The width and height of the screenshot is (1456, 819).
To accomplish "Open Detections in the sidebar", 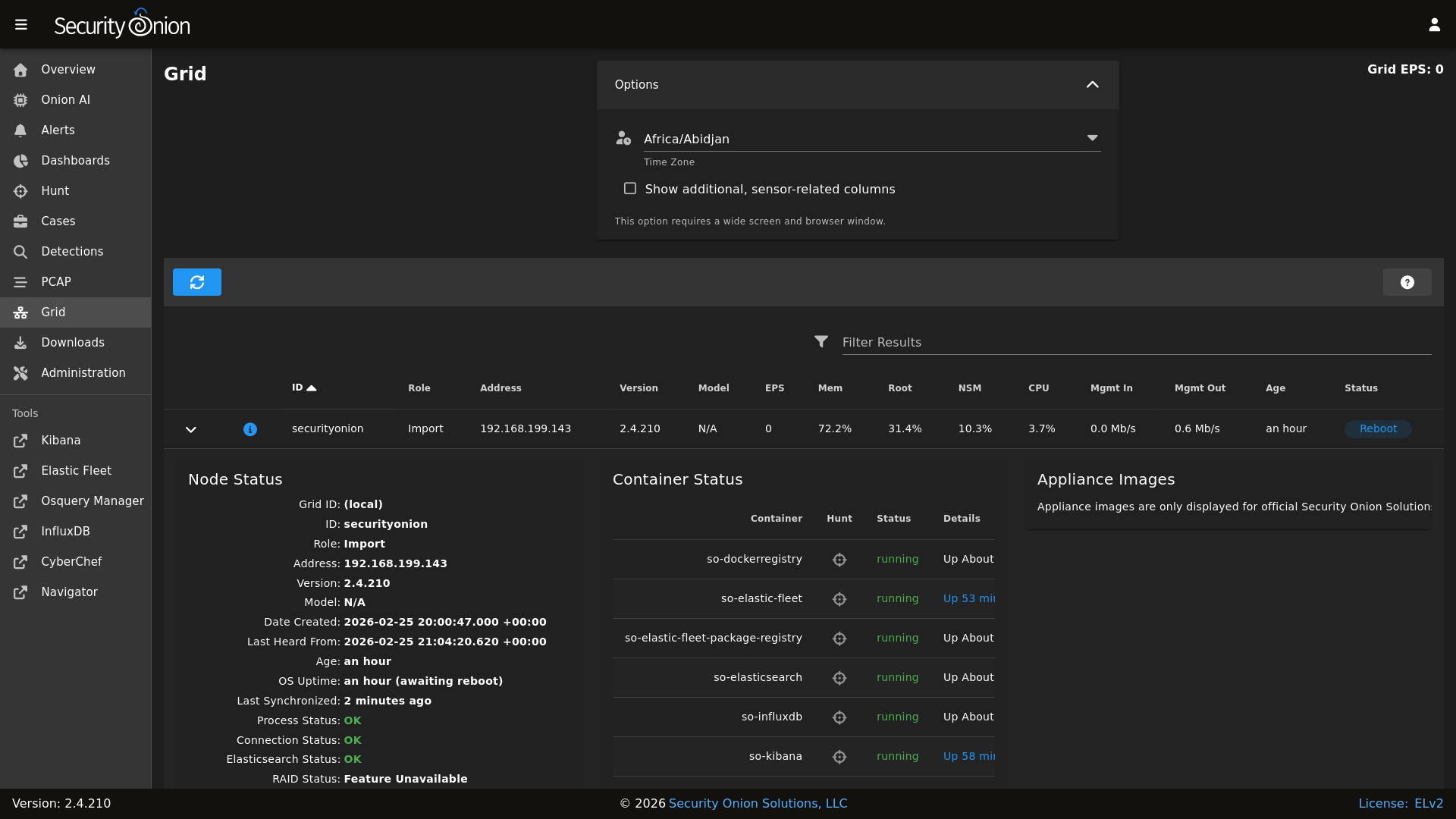I will click(x=72, y=252).
